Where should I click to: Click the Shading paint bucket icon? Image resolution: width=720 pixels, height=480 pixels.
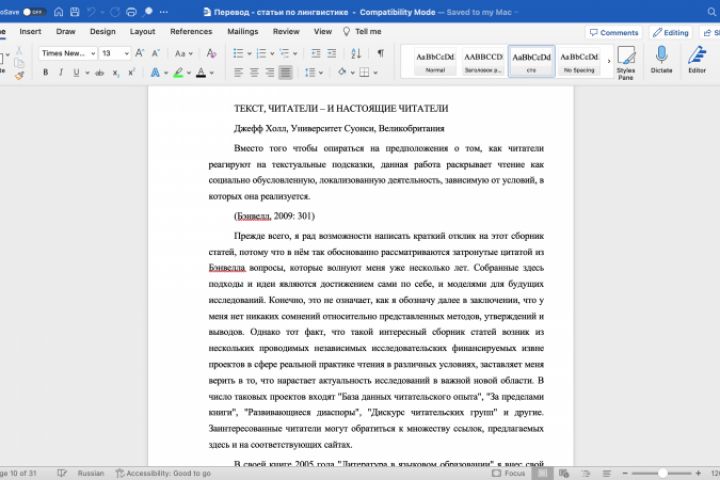click(x=342, y=73)
